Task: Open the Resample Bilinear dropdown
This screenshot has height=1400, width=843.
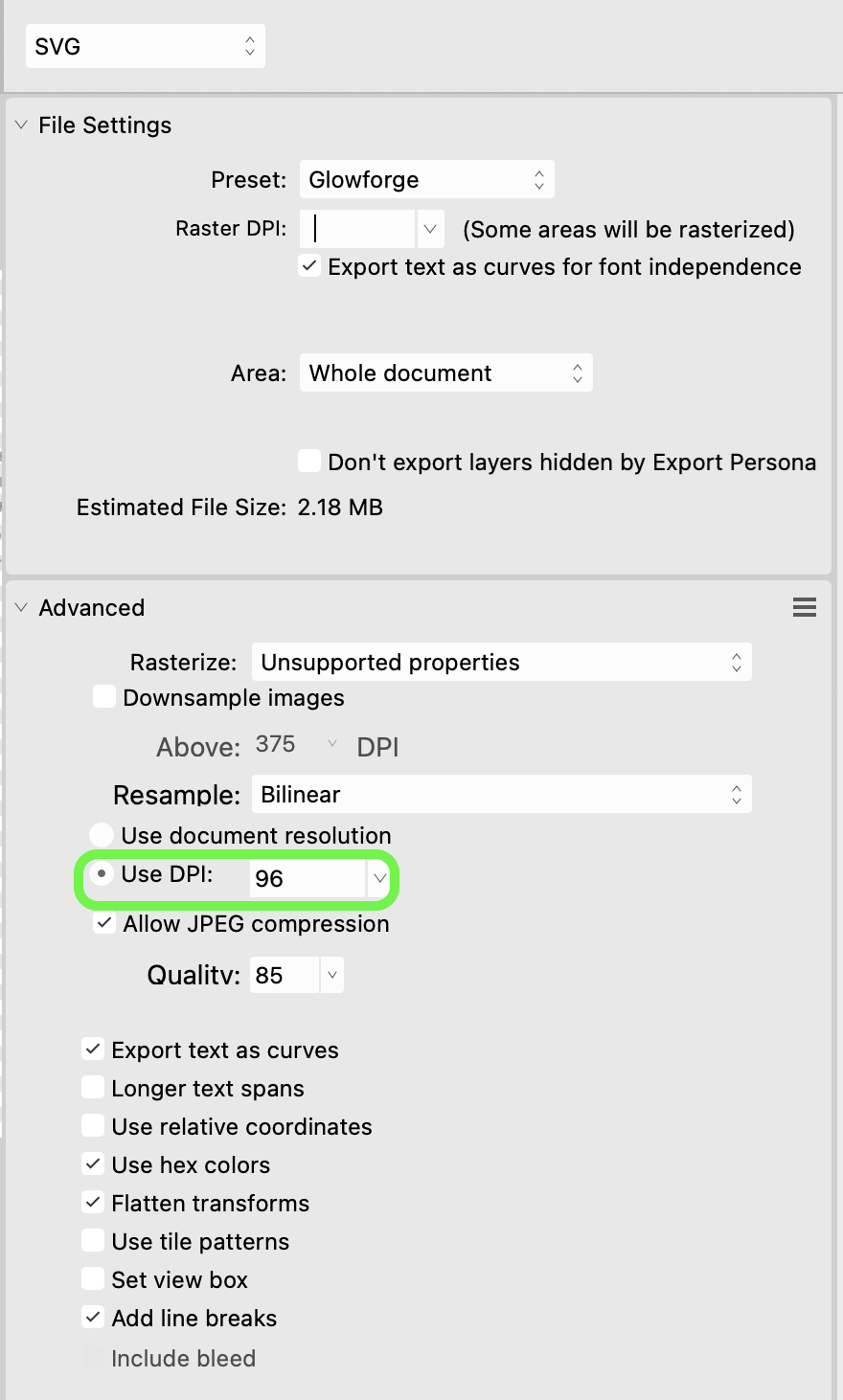Action: [501, 795]
